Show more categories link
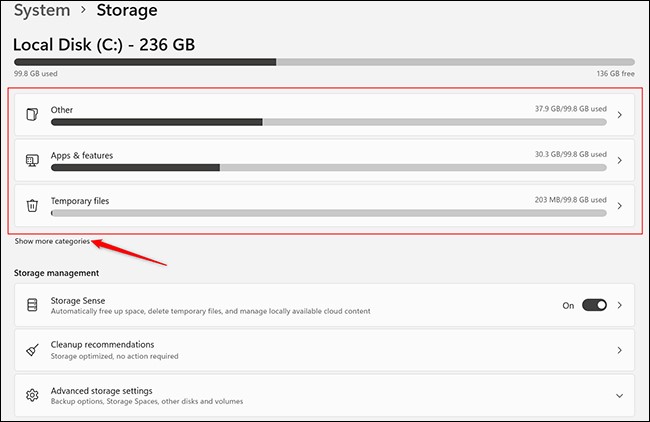Image resolution: width=650 pixels, height=422 pixels. (x=52, y=241)
